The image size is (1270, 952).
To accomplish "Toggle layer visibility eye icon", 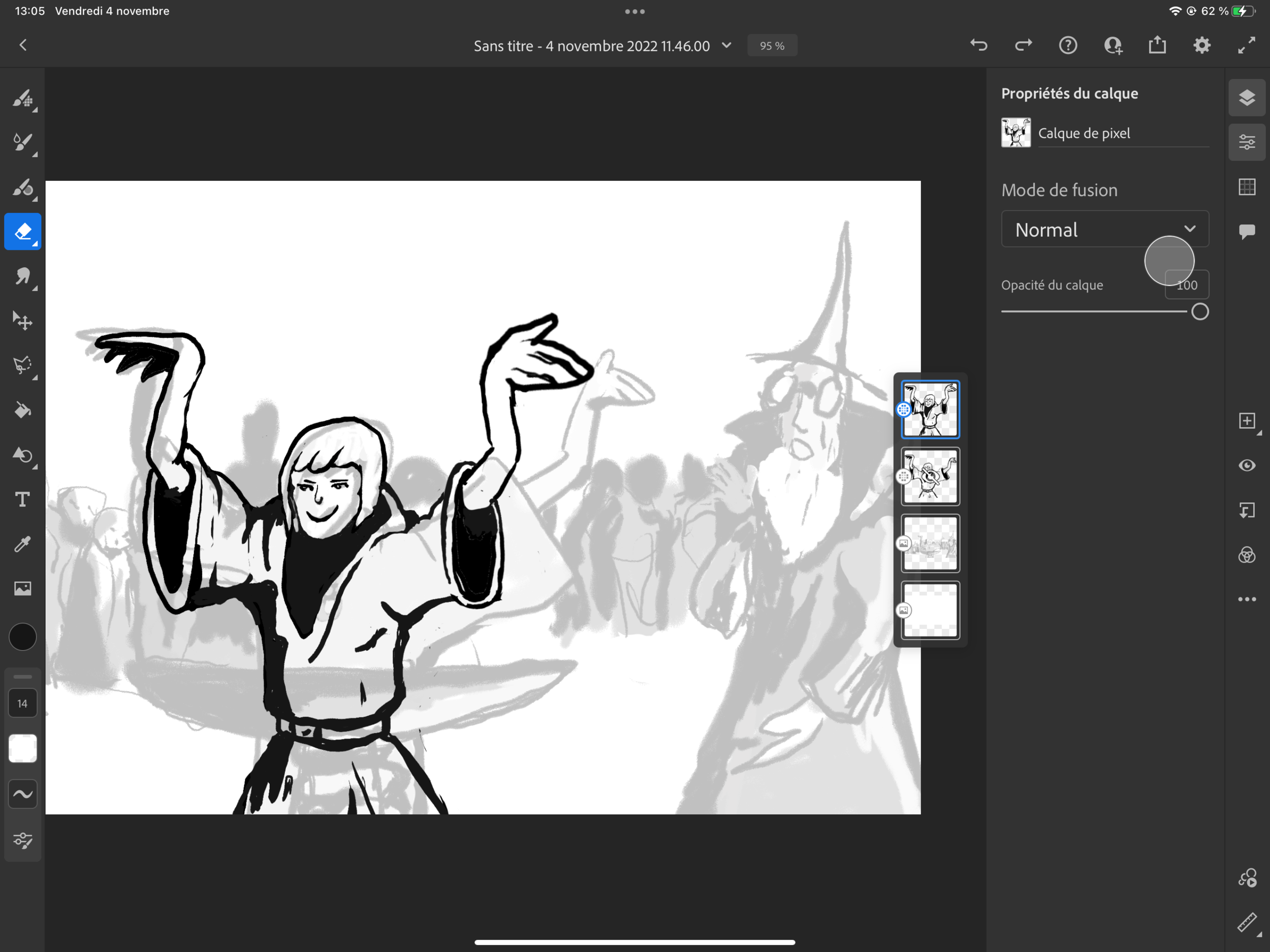I will (1247, 465).
